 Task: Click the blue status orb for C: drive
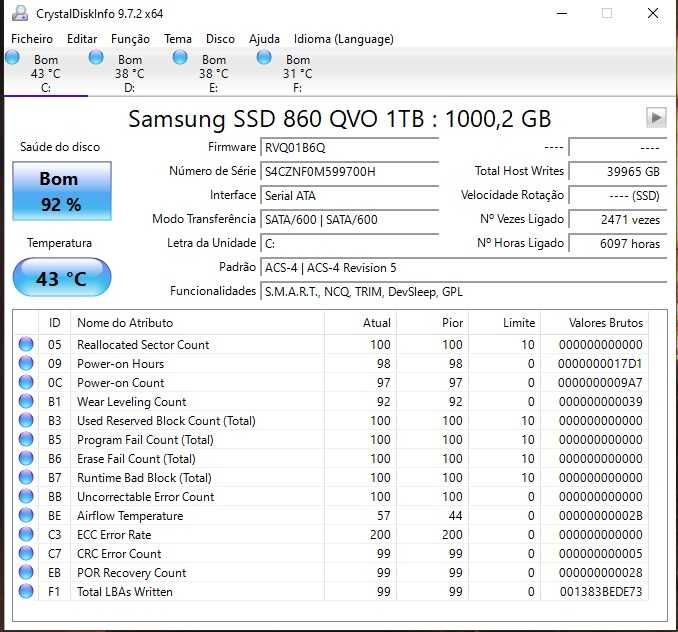[x=13, y=57]
